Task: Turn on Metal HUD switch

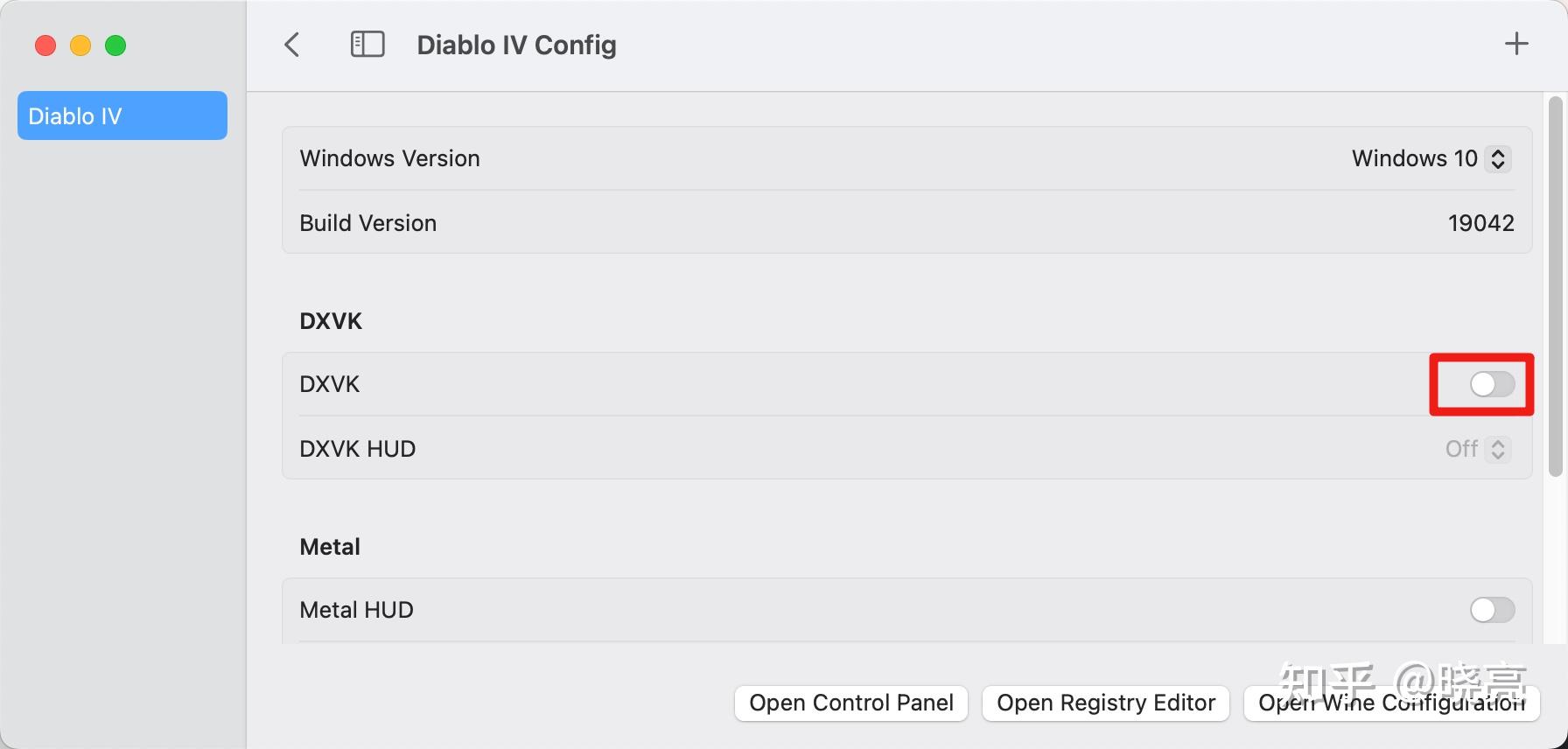Action: click(x=1492, y=610)
